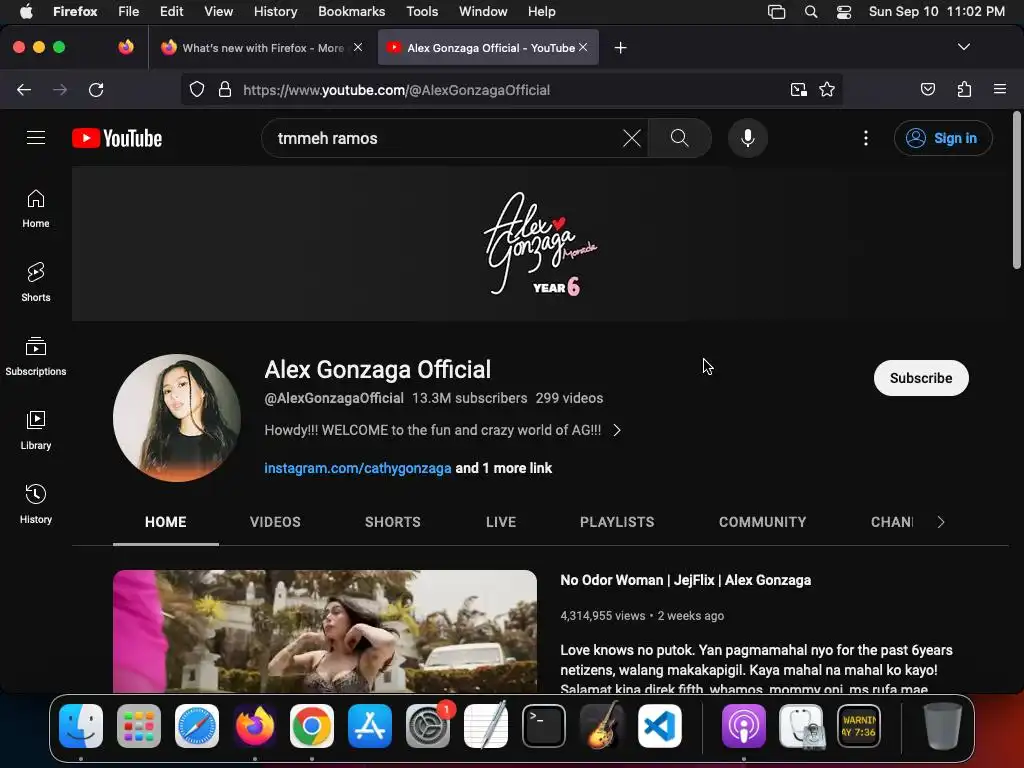Open picture-in-picture icon in address bar
The height and width of the screenshot is (768, 1024).
pos(798,89)
